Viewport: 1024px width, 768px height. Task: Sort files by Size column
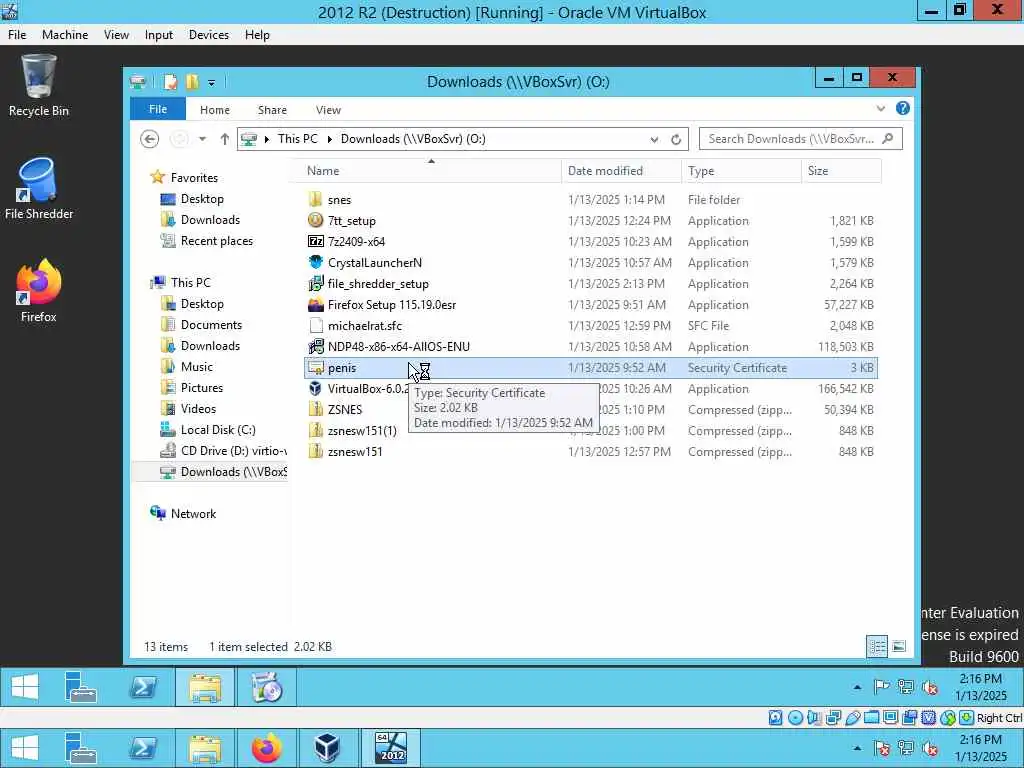click(841, 170)
